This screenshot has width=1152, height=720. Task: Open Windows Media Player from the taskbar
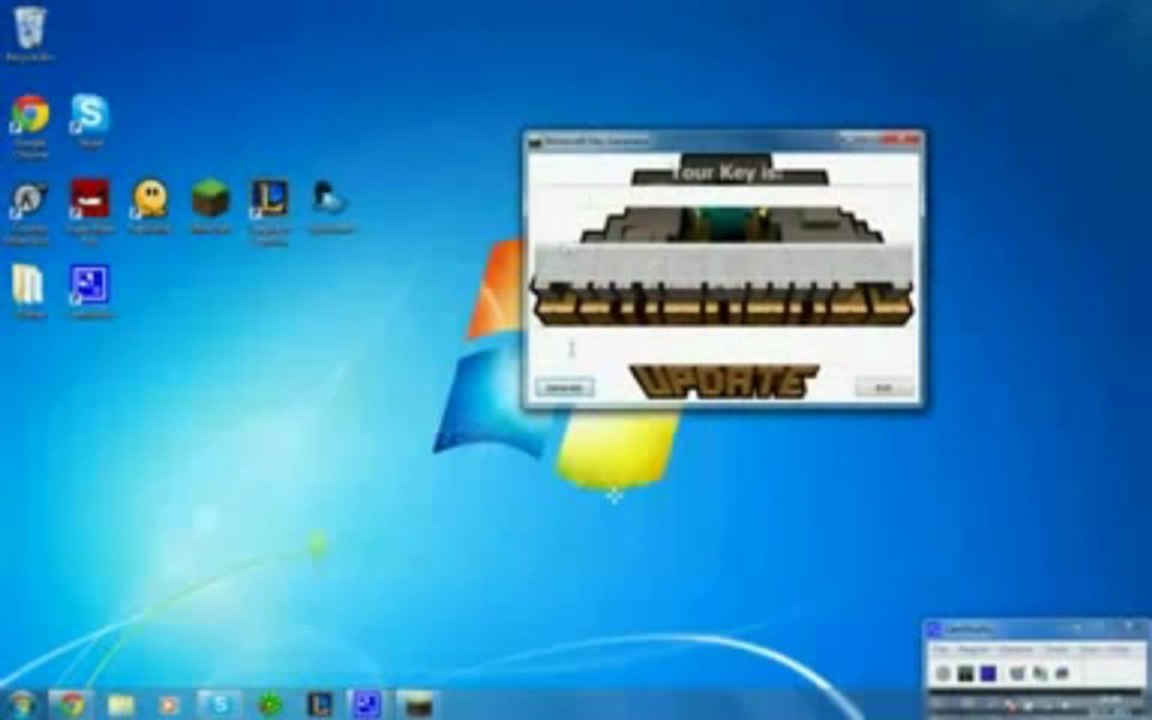168,705
